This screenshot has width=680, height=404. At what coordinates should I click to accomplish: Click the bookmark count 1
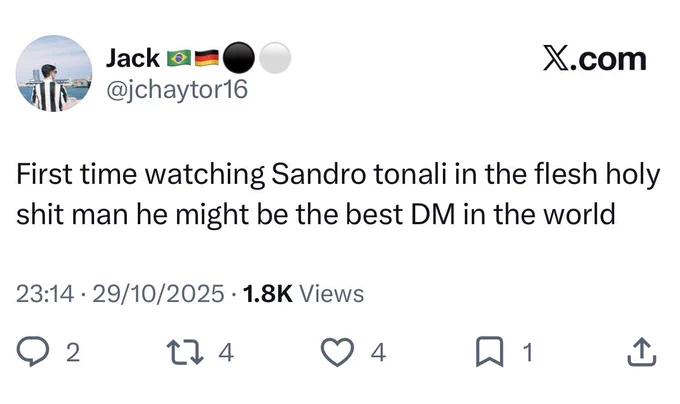[527, 352]
